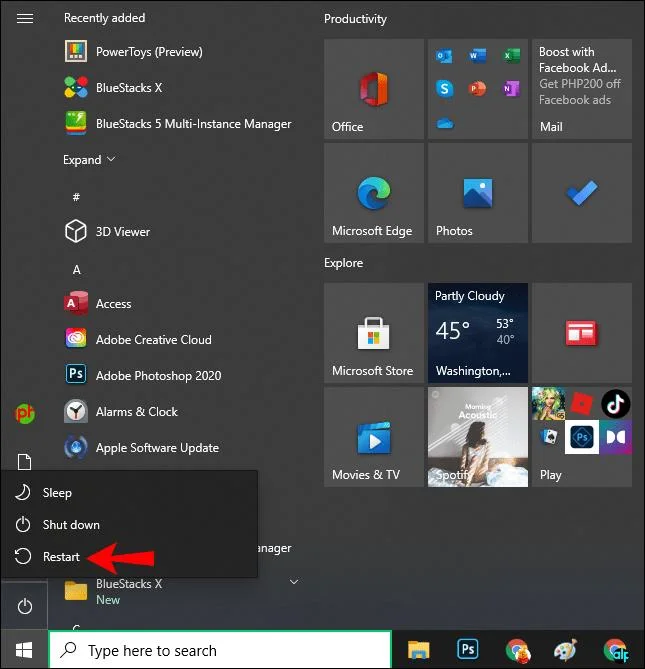Open Dolby icon in the Play tile
645x669 pixels.
[x=616, y=437]
